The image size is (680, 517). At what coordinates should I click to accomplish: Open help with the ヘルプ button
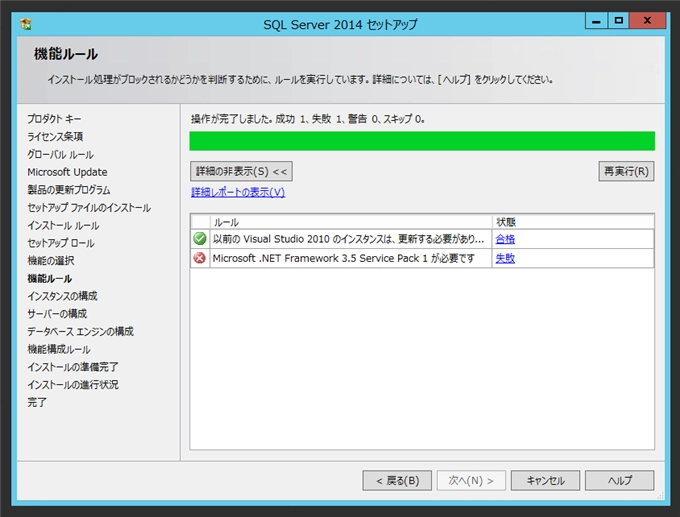click(x=620, y=481)
